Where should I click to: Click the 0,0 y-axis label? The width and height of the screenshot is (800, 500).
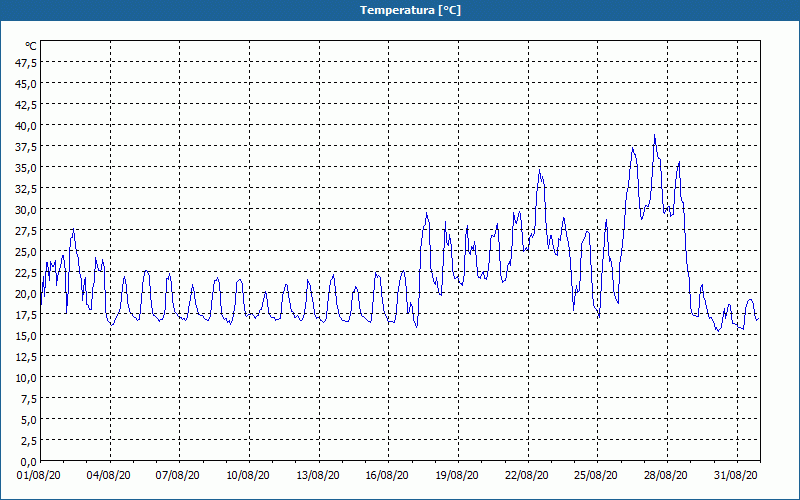pyautogui.click(x=29, y=462)
